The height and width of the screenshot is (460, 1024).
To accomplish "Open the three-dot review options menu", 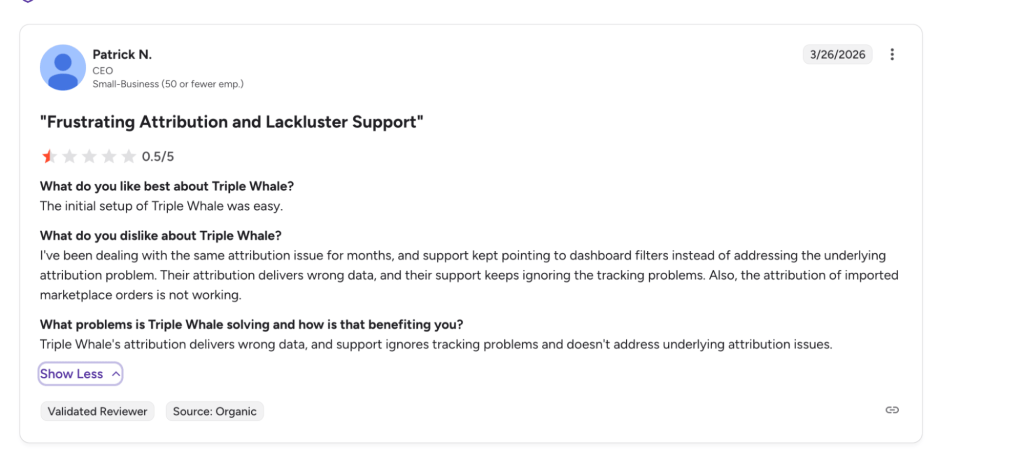I will pyautogui.click(x=892, y=54).
